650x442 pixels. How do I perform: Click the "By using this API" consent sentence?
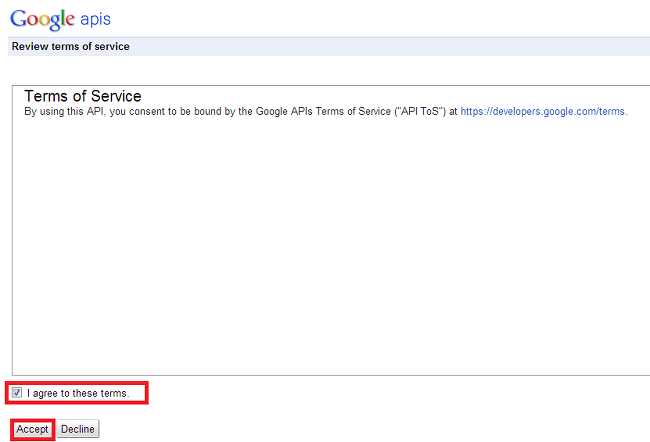(326, 112)
